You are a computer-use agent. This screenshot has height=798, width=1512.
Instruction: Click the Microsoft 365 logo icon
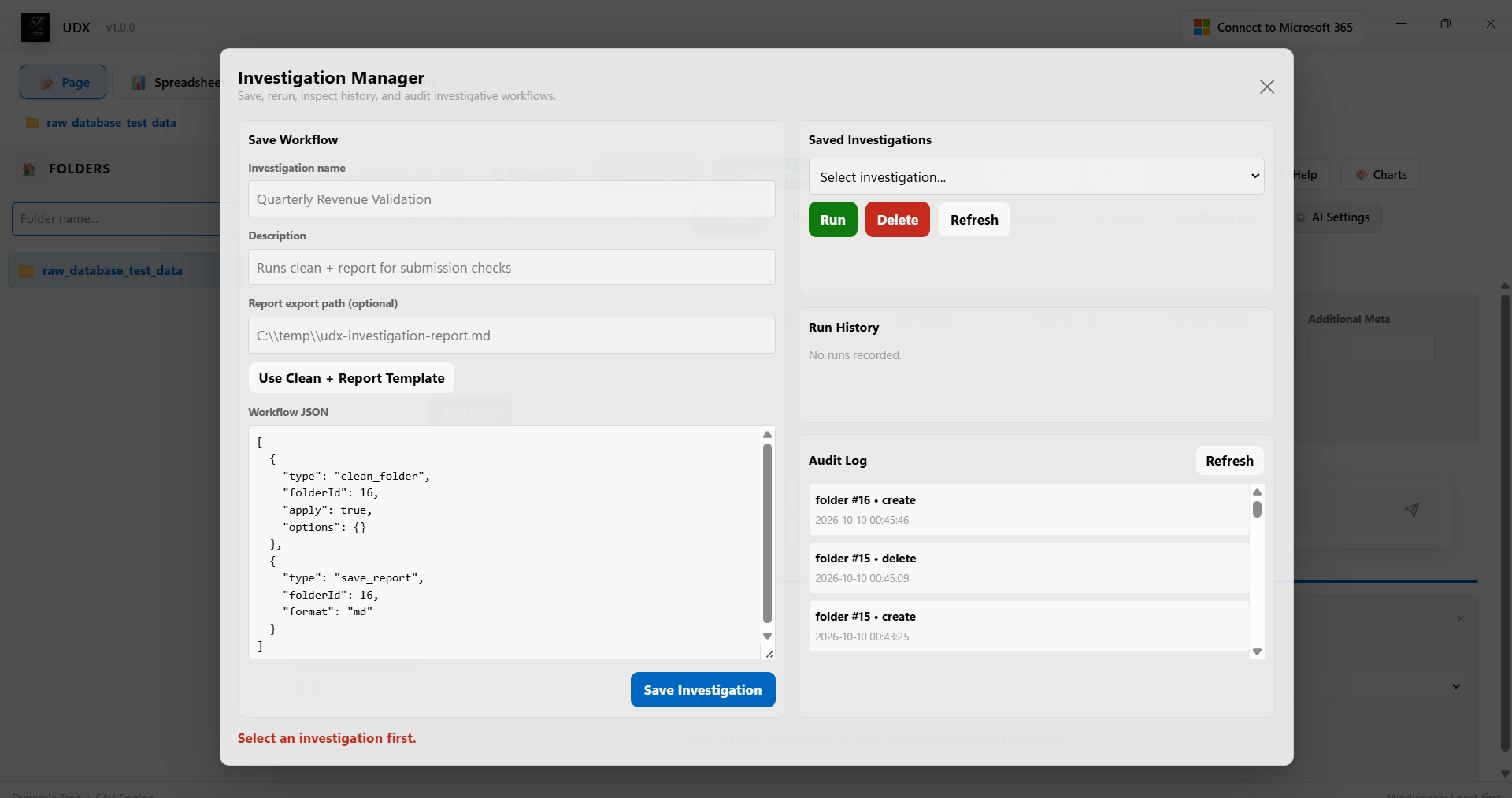1201,27
